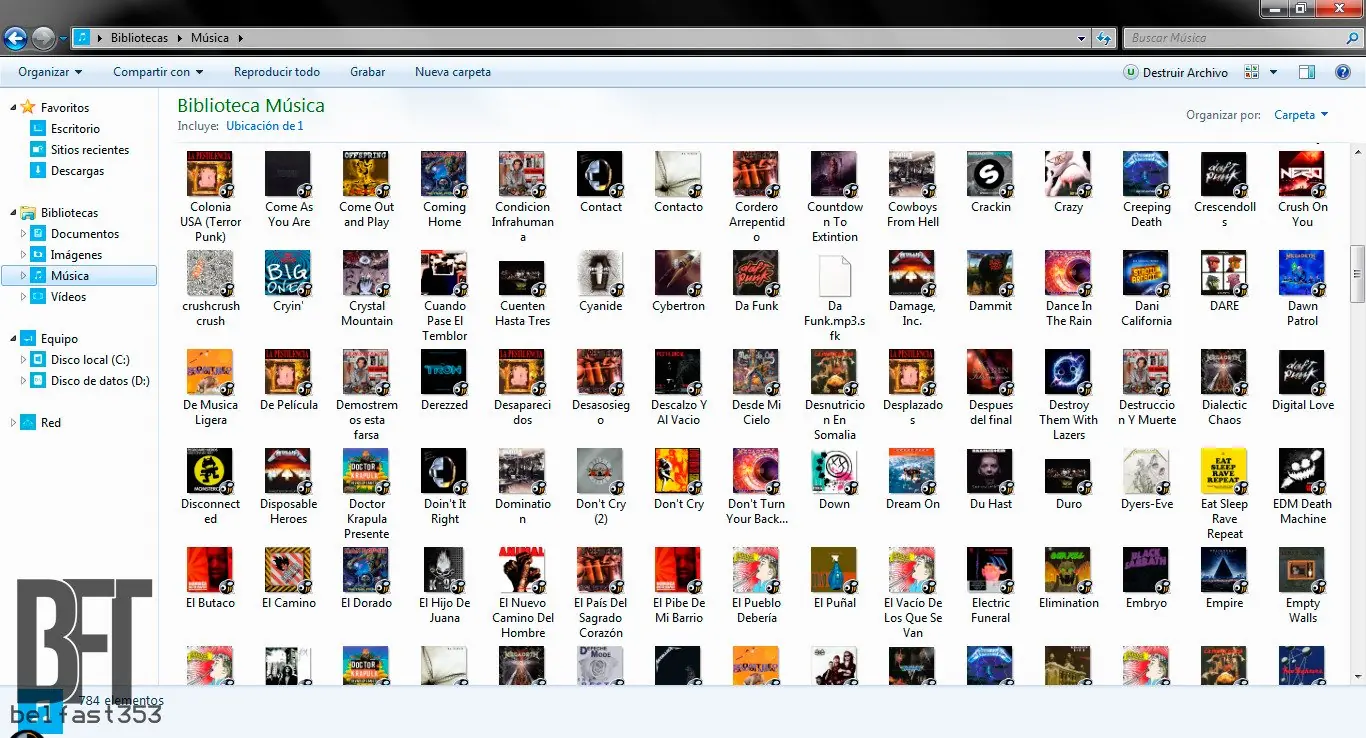Screen dimensions: 1366x738
Task: Select Sitios recientes in the sidebar
Action: point(90,149)
